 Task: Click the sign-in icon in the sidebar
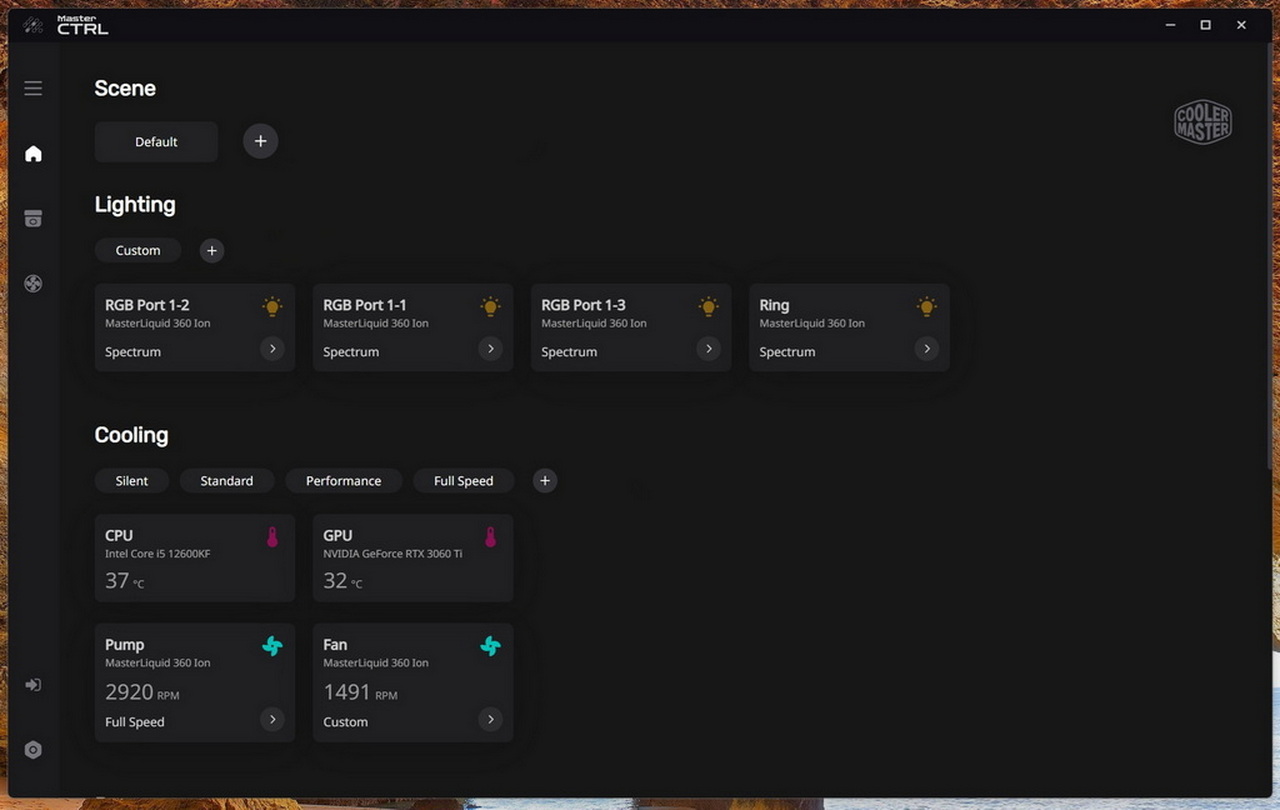[33, 685]
